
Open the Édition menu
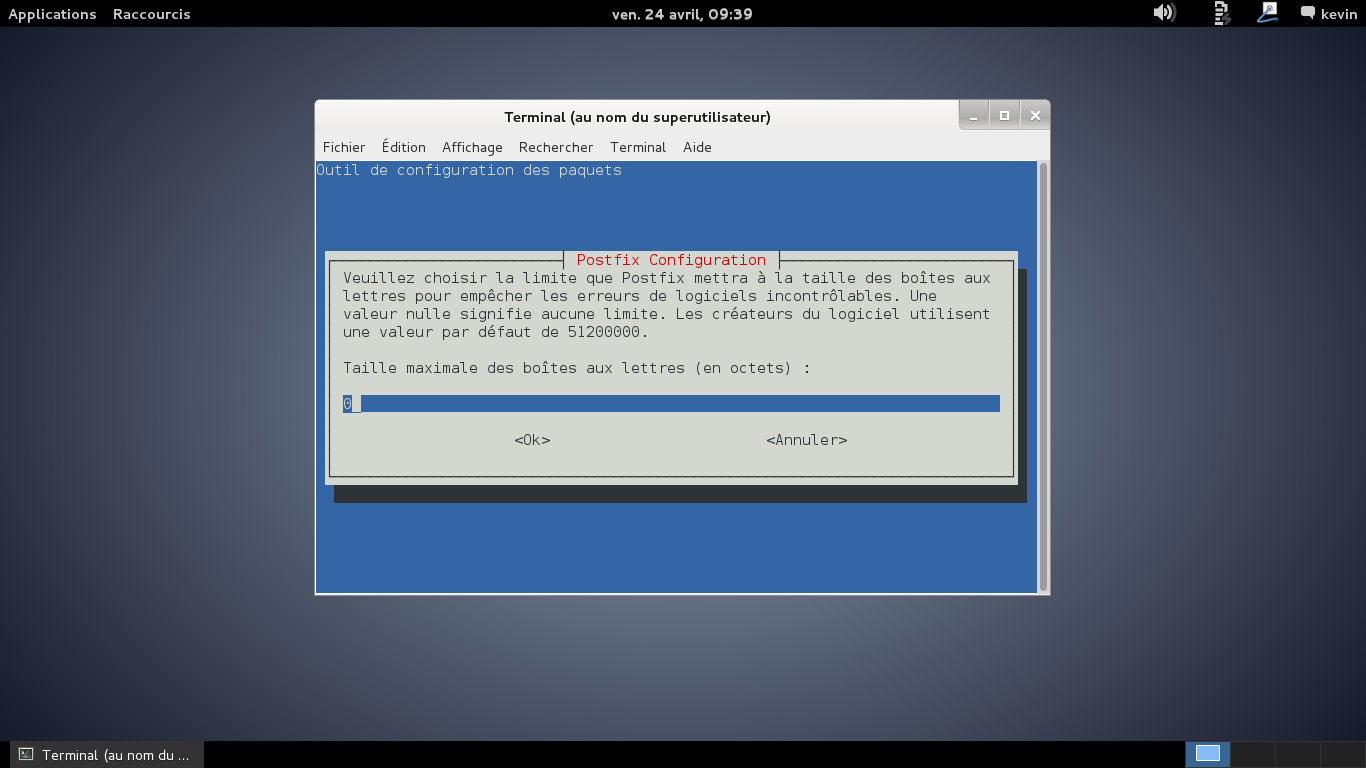pyautogui.click(x=404, y=147)
